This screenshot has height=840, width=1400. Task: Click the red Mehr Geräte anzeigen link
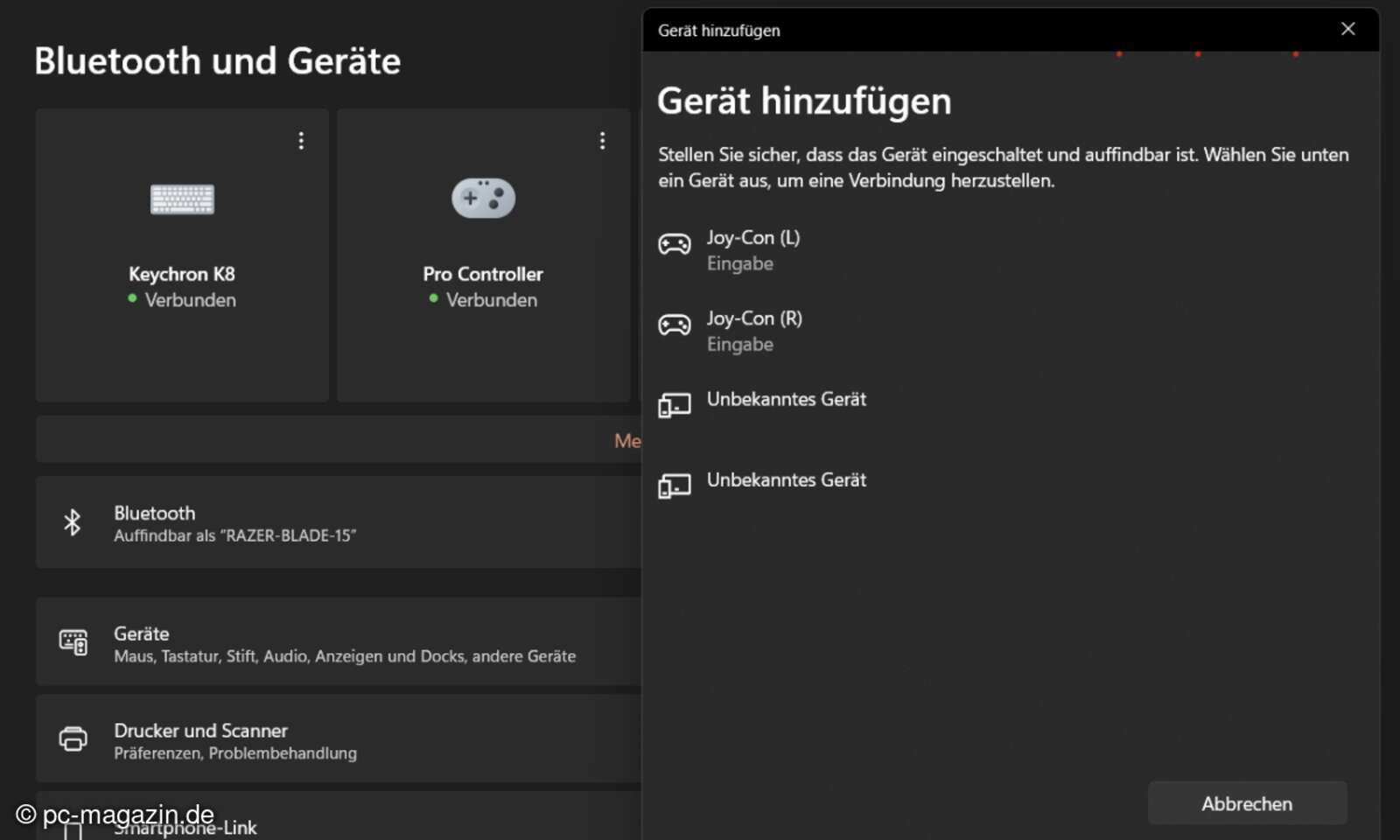tap(626, 441)
